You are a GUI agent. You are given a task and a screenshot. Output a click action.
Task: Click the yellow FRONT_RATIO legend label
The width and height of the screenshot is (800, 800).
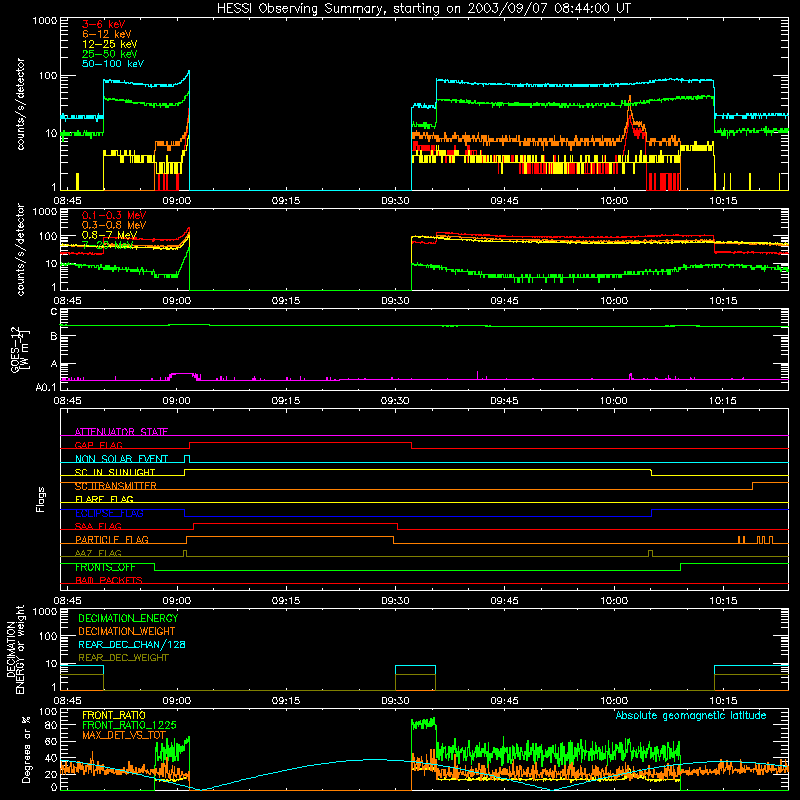pos(114,715)
